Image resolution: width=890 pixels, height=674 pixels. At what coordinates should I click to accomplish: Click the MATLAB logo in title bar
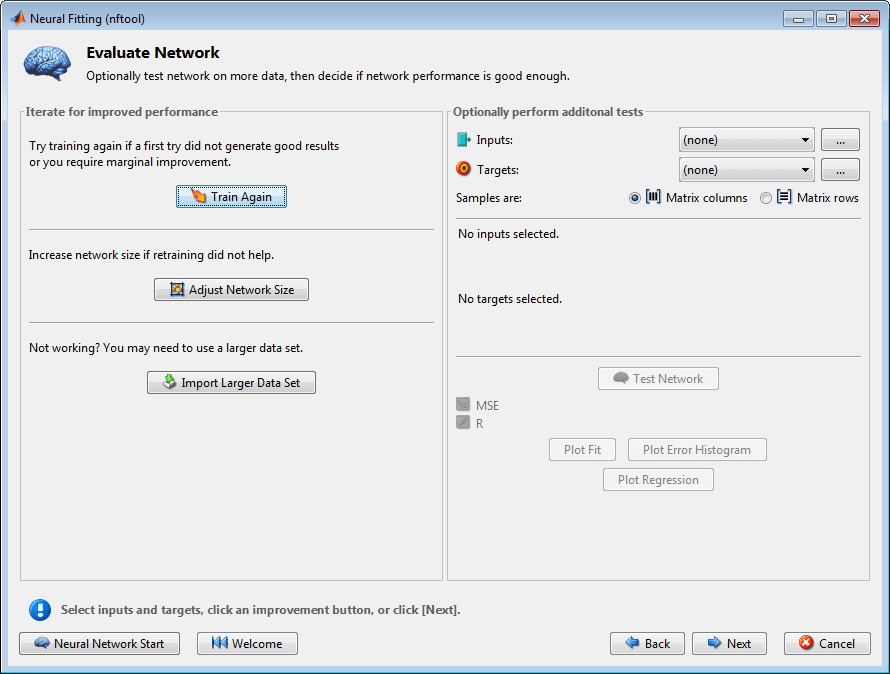point(18,18)
